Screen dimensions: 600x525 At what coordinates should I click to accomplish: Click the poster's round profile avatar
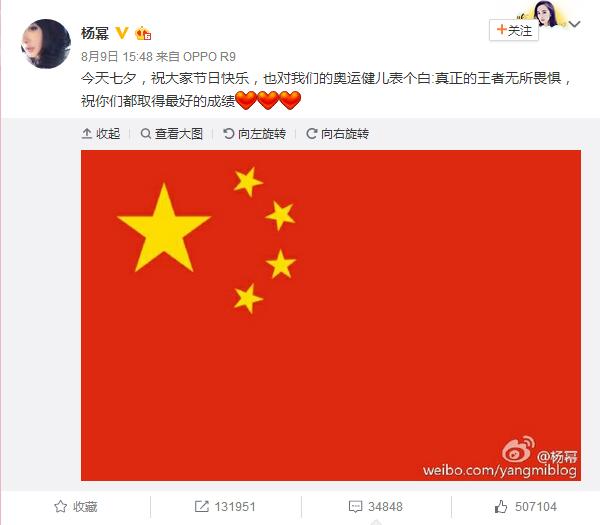(x=46, y=44)
